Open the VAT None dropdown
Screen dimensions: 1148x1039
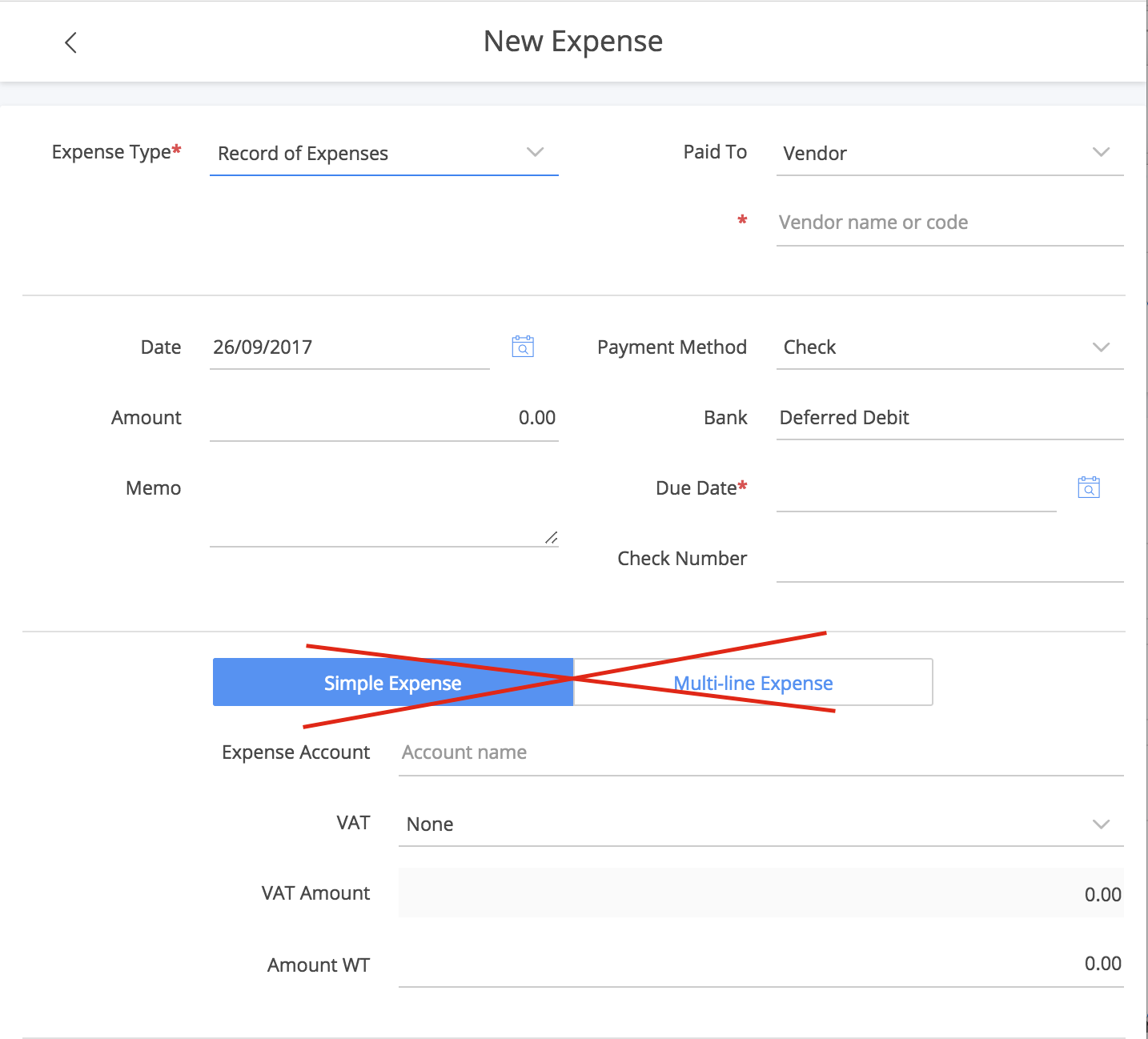761,824
